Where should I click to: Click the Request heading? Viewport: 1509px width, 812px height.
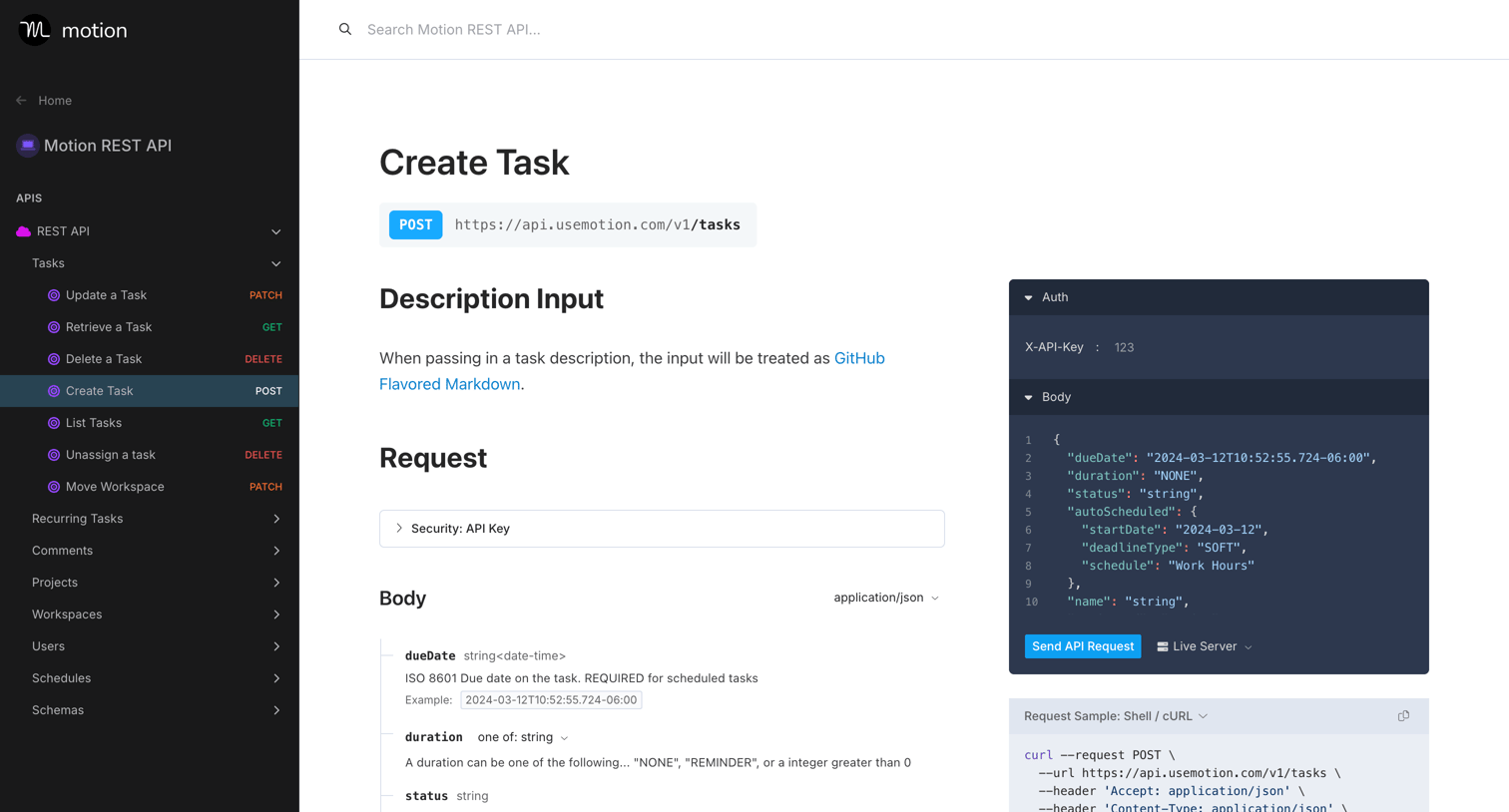pos(433,458)
